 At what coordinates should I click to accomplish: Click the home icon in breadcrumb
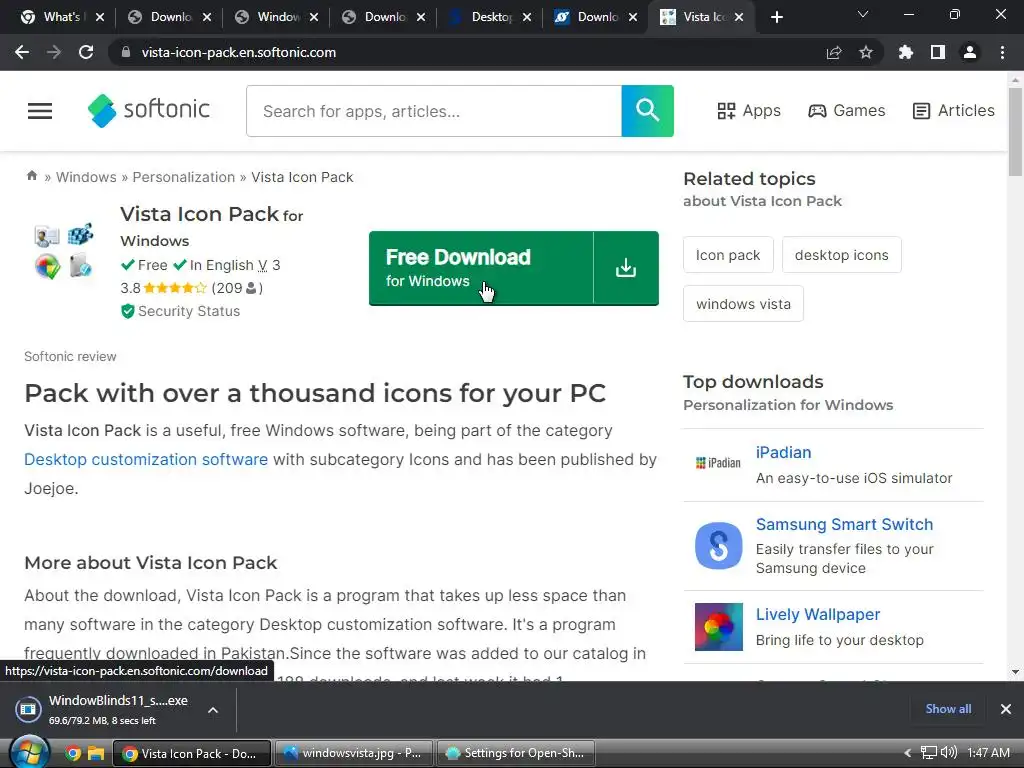[x=31, y=176]
